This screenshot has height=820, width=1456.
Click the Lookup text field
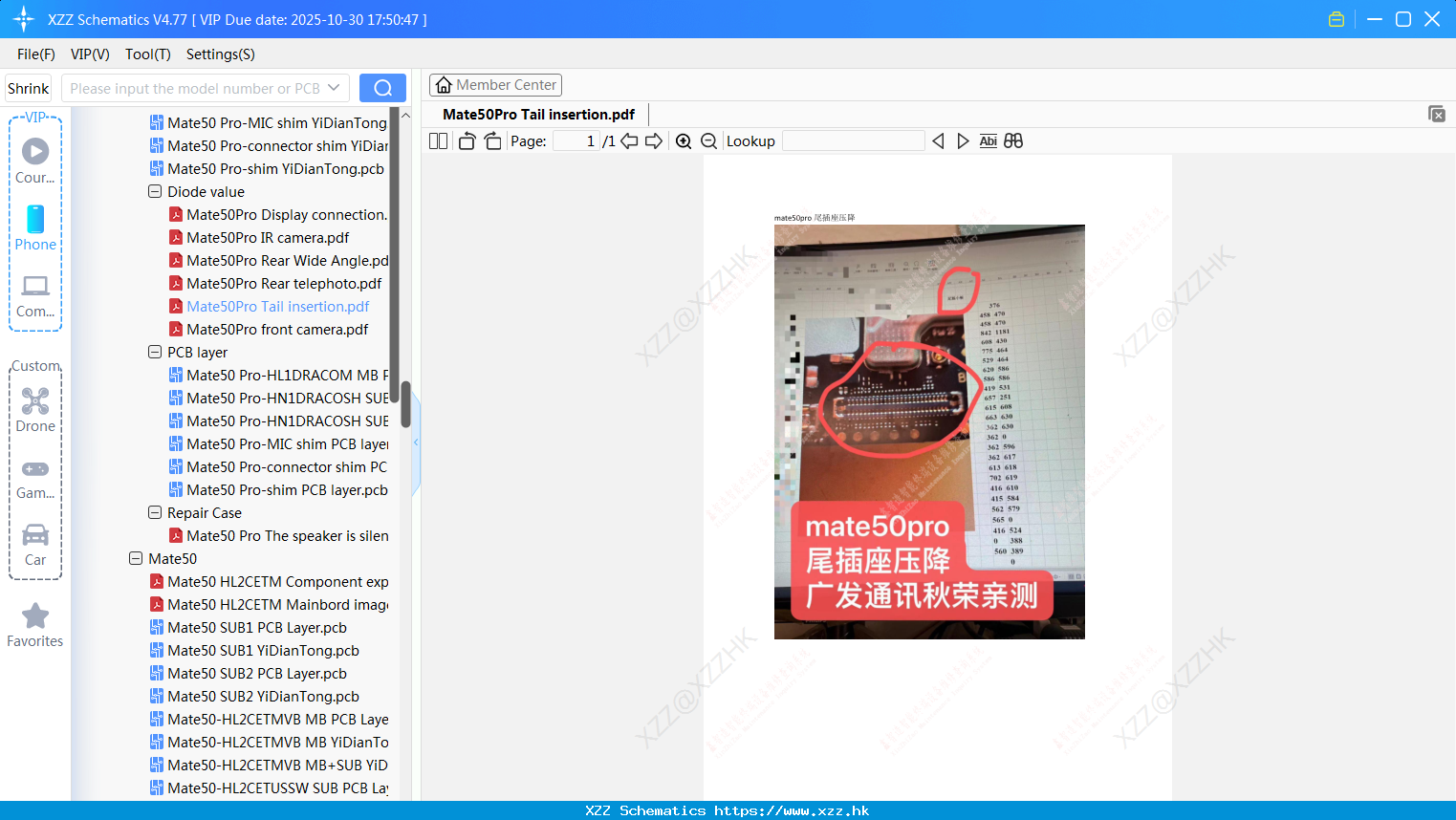click(x=854, y=141)
